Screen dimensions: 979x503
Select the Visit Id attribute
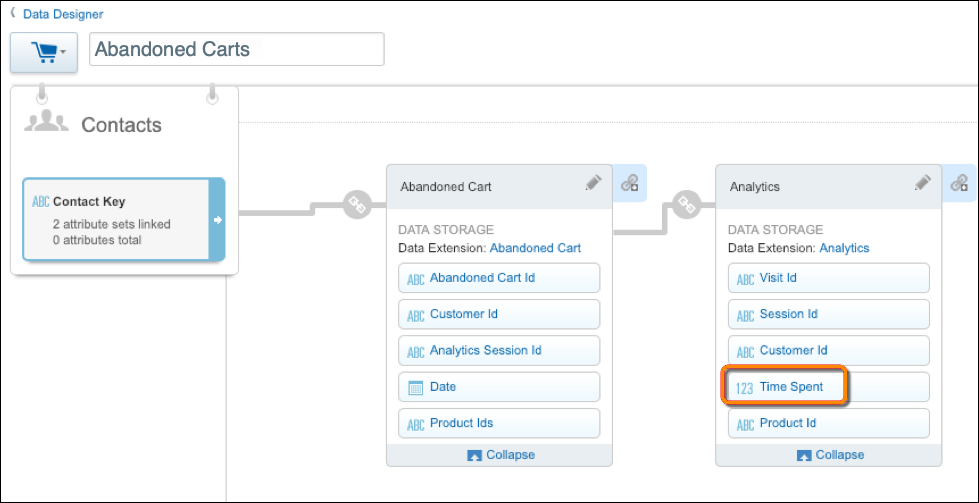[x=829, y=278]
